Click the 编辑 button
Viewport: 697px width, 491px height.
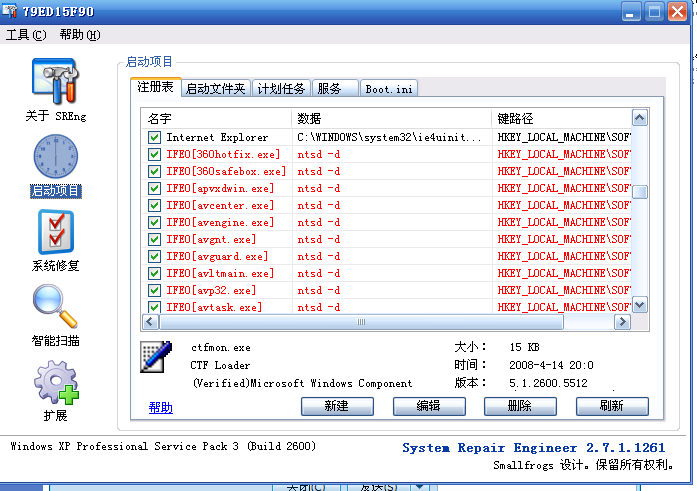click(x=429, y=406)
